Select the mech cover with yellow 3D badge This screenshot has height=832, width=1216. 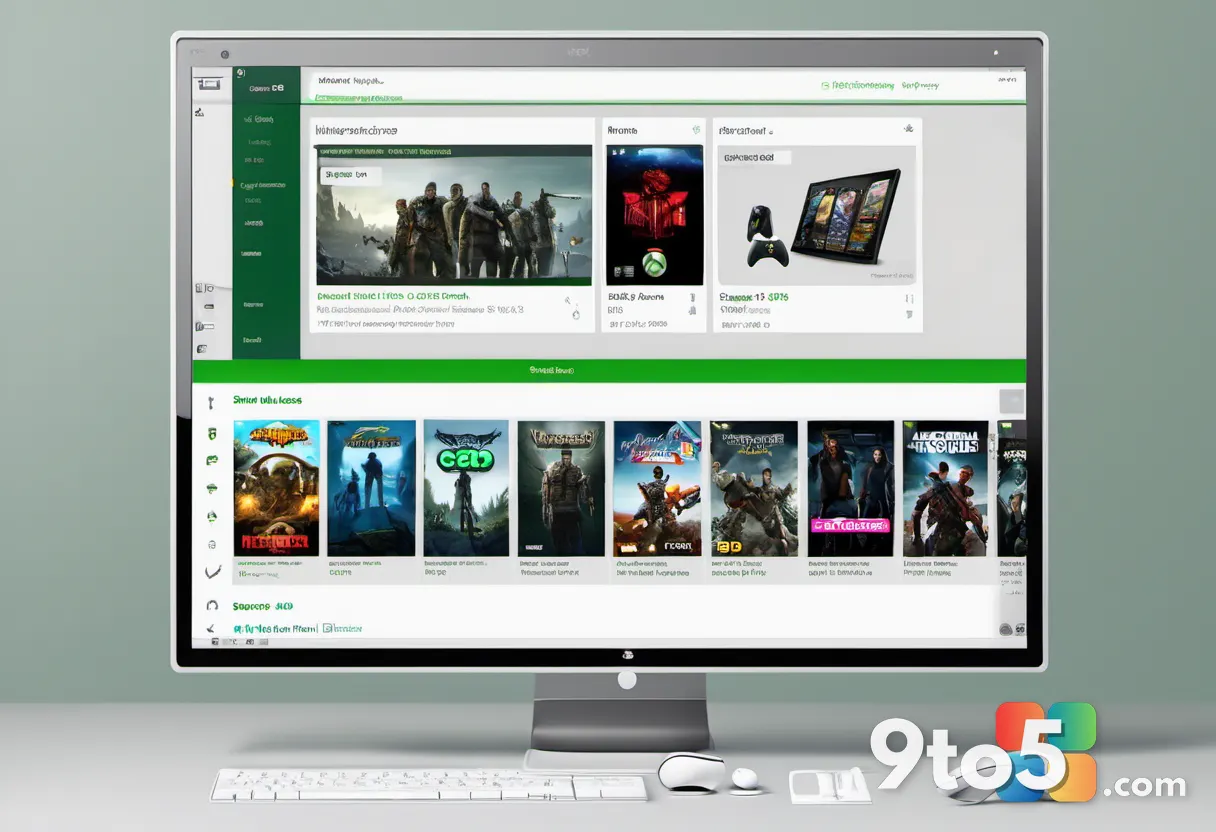pyautogui.click(x=754, y=488)
